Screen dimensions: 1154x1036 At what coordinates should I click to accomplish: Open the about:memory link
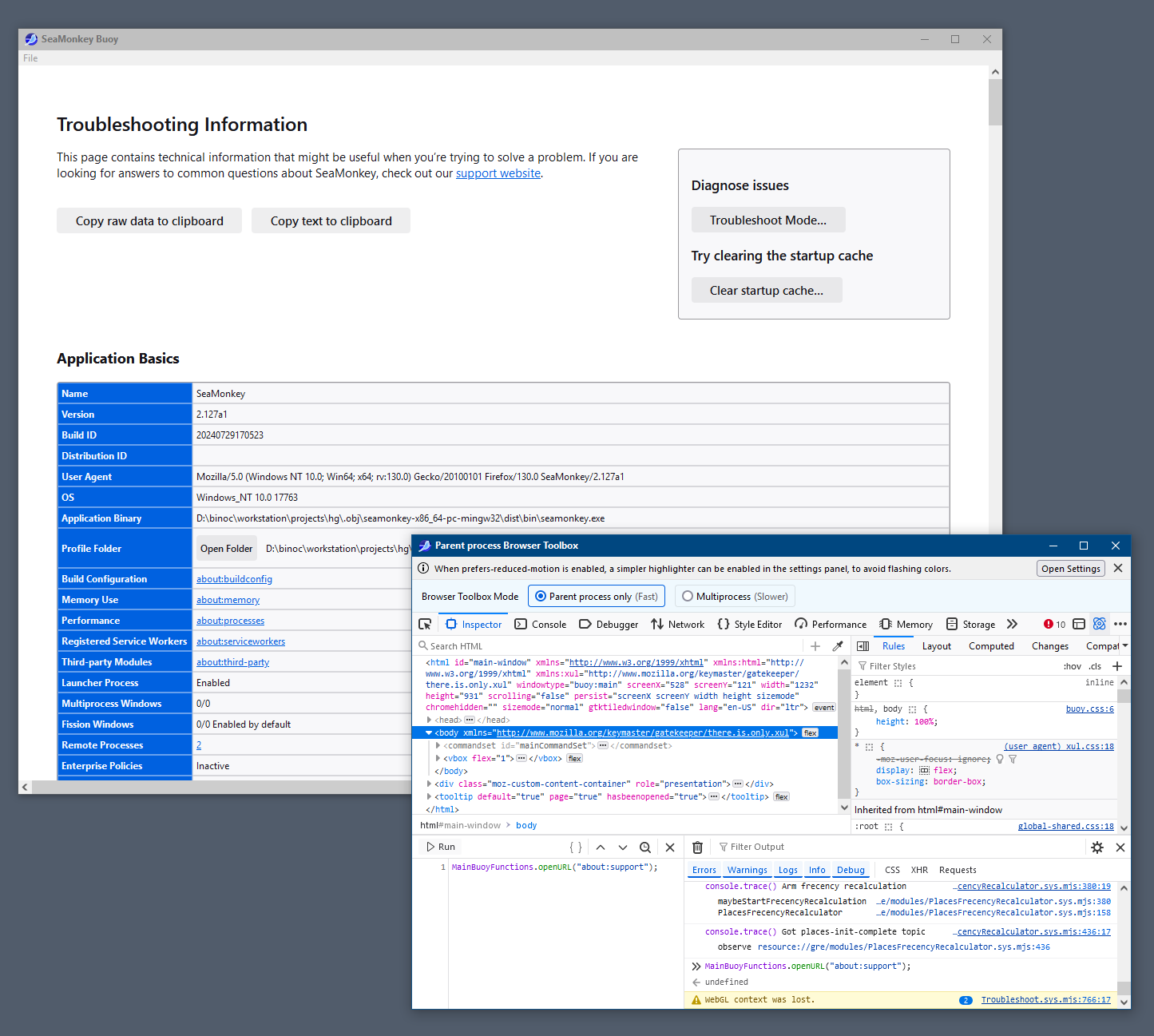click(228, 600)
